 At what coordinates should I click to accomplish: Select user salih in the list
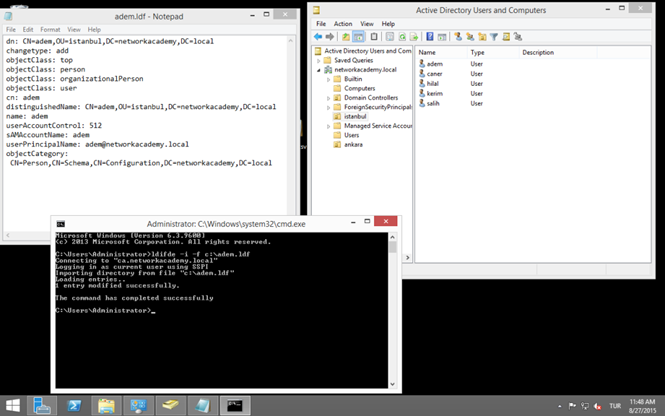(433, 103)
